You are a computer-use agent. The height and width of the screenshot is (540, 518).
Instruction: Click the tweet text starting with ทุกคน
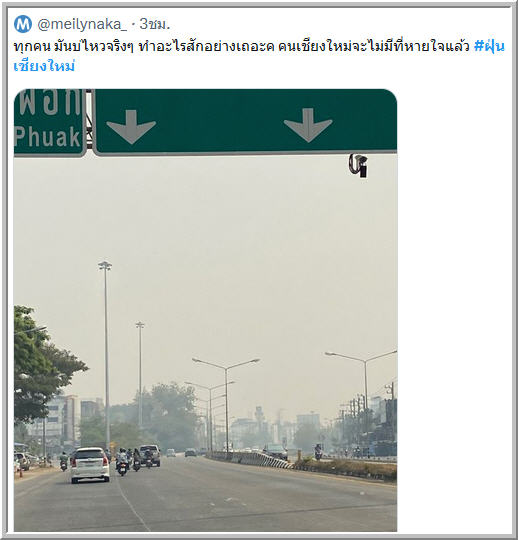pos(242,46)
